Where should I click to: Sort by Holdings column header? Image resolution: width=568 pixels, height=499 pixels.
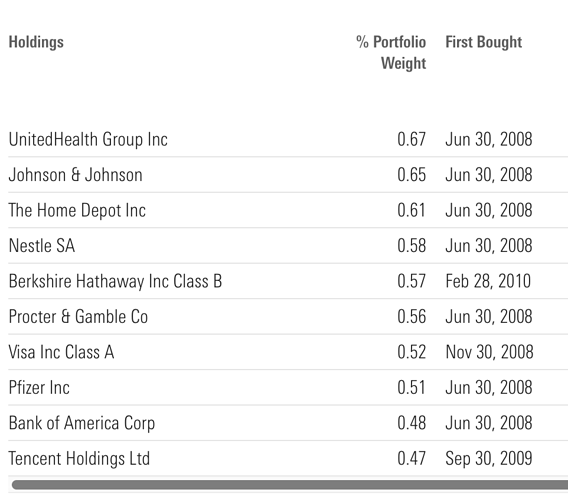(x=36, y=42)
